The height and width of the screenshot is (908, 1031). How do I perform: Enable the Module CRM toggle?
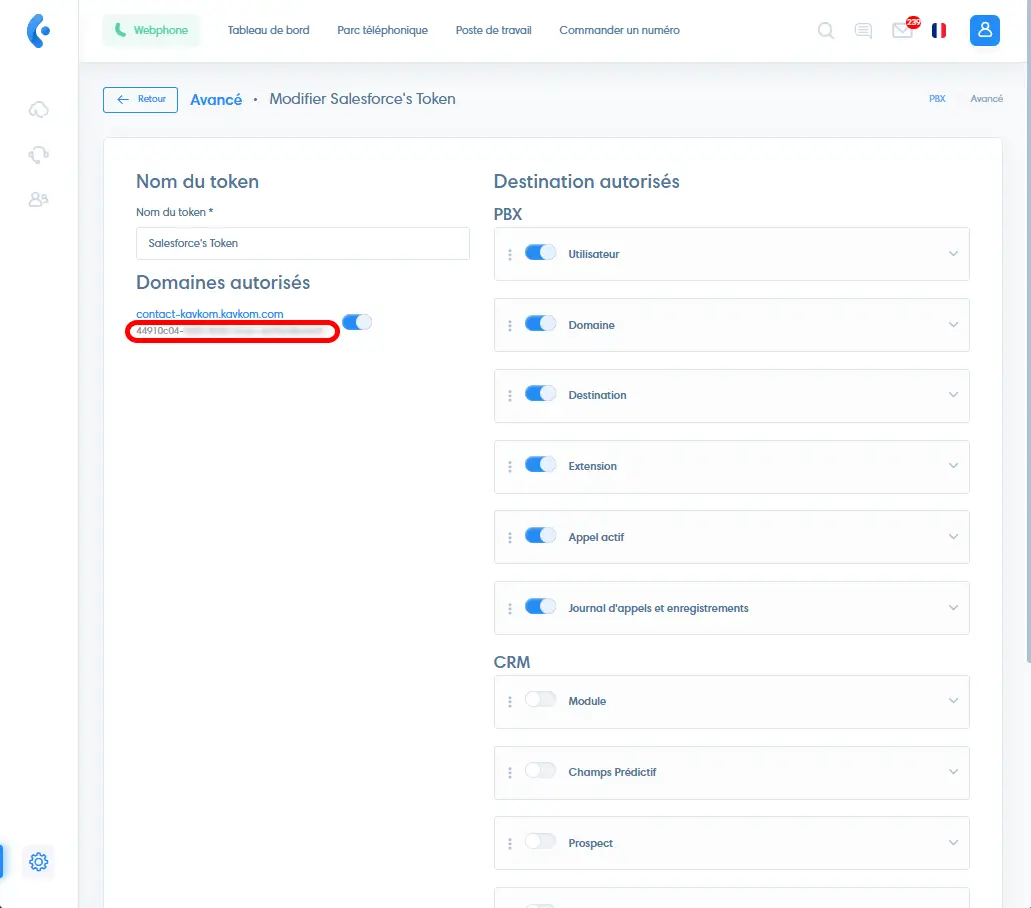[x=540, y=700]
